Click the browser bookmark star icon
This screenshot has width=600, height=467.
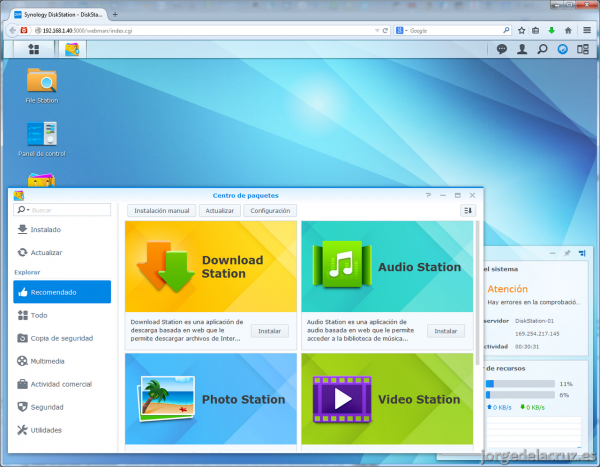tap(521, 30)
